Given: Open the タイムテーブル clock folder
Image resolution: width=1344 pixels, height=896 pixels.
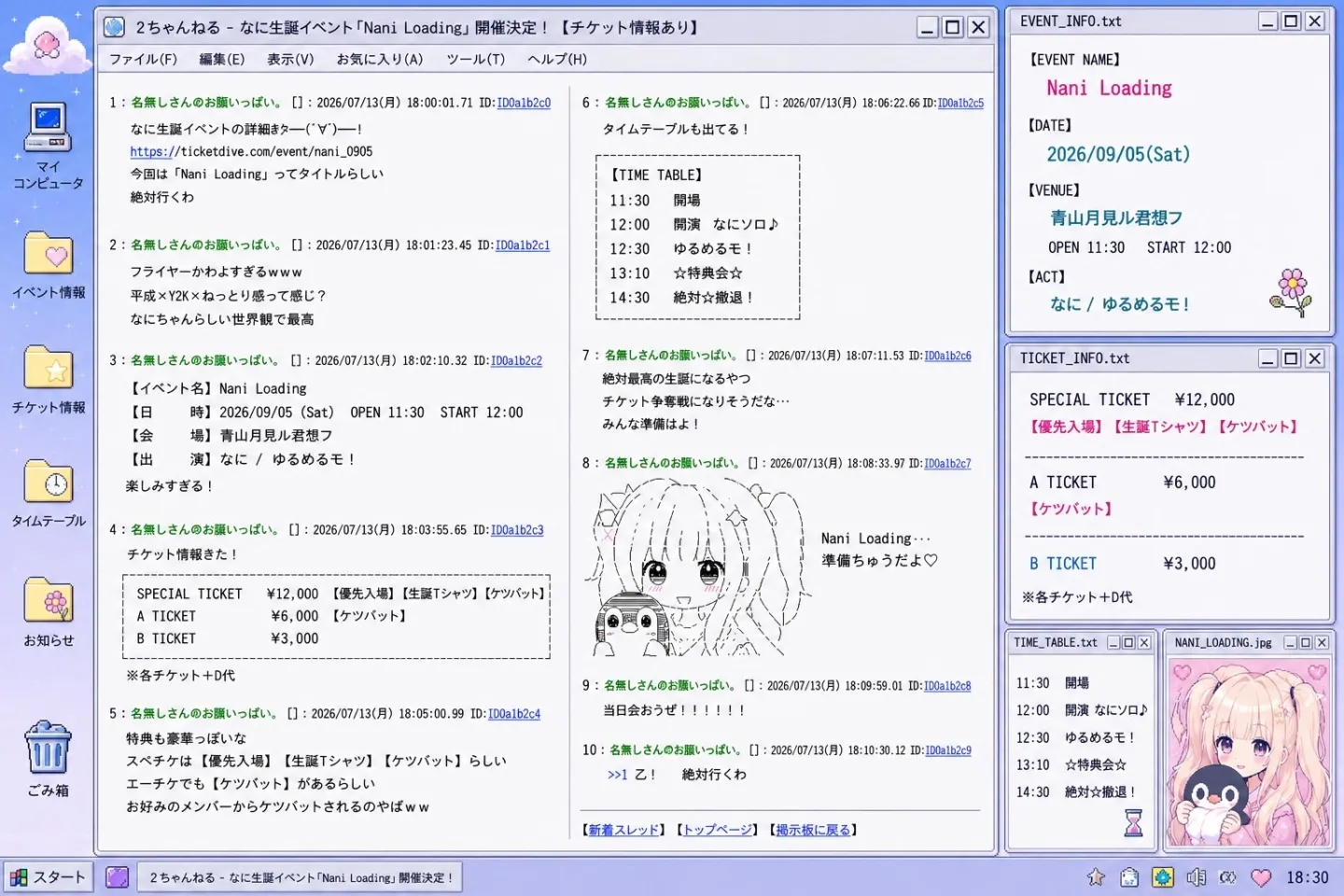Looking at the screenshot, I should (49, 494).
